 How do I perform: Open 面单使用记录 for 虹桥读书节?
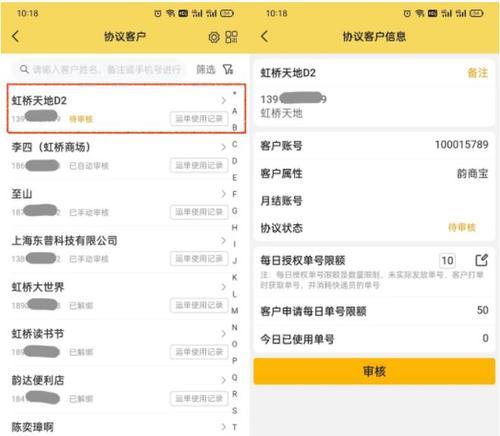coord(199,352)
